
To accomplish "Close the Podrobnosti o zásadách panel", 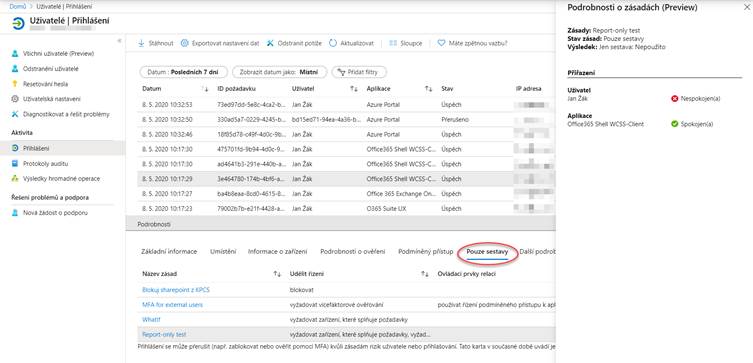I will click(x=742, y=8).
